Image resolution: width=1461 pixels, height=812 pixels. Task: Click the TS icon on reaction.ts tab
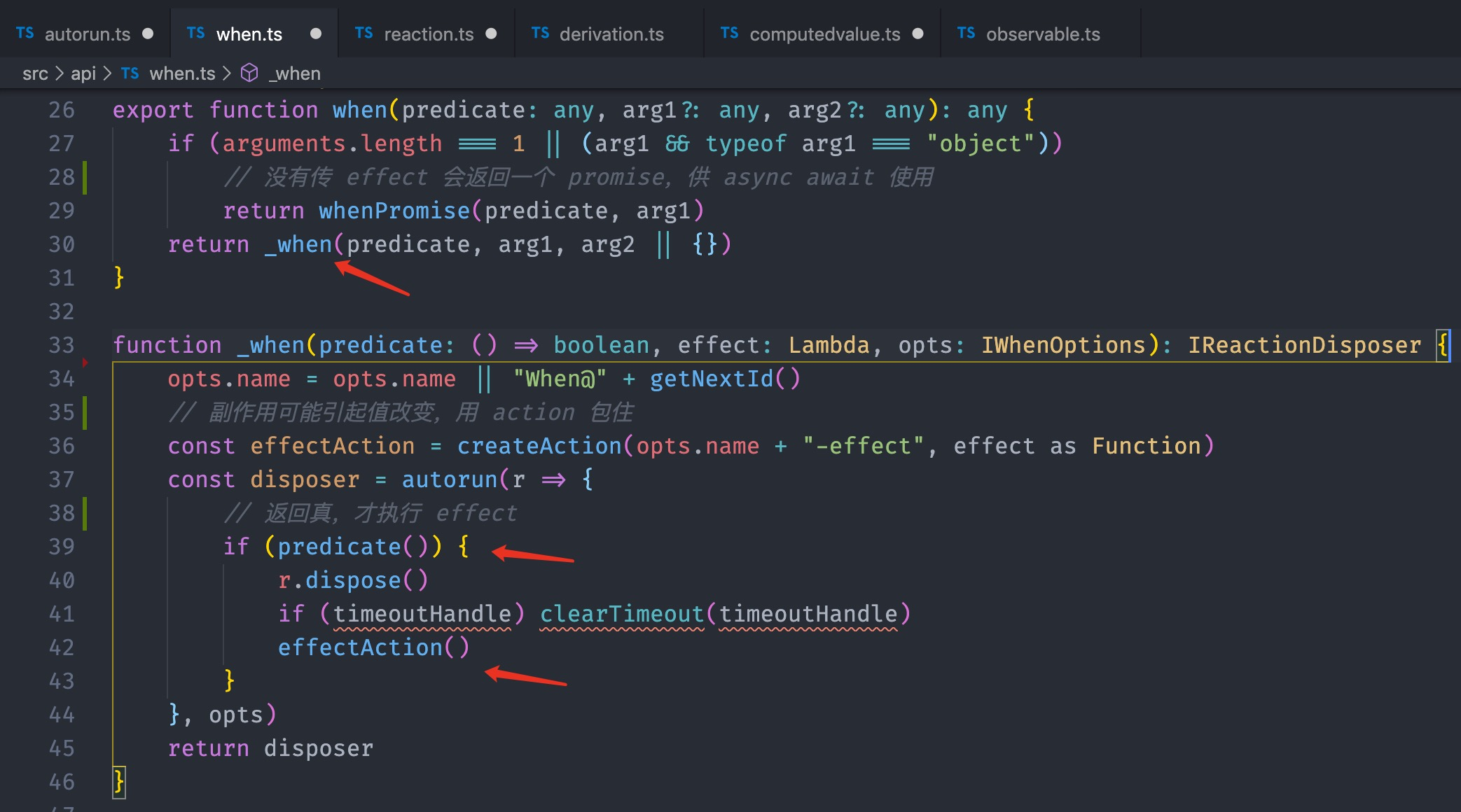point(363,34)
